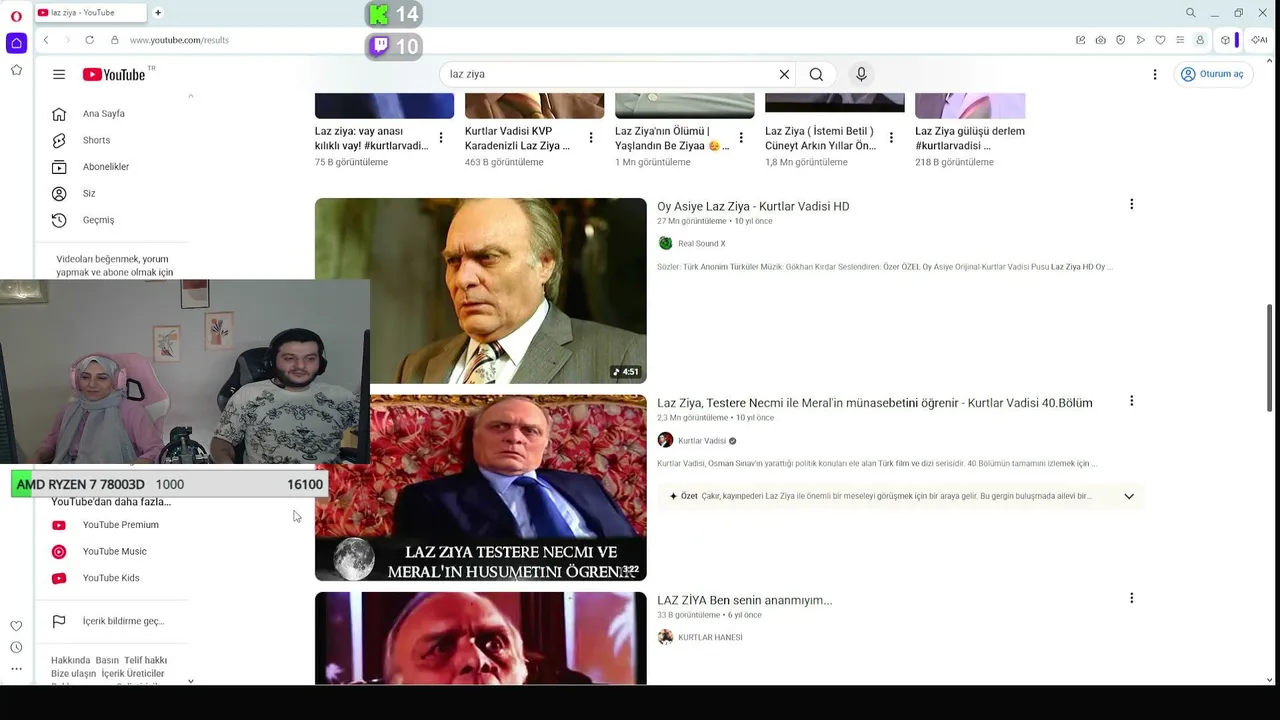
Task: Open Opera sidebar start page home icon
Action: point(16,43)
